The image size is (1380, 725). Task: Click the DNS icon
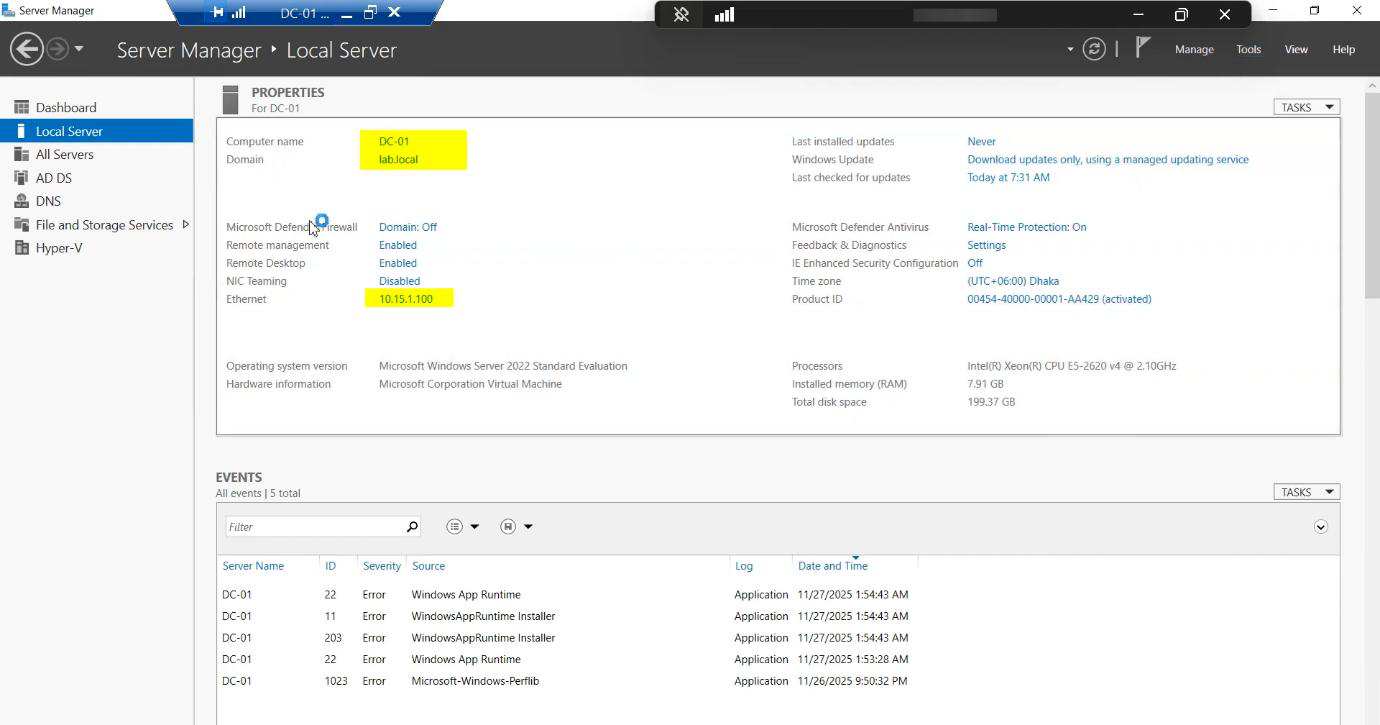[21, 201]
